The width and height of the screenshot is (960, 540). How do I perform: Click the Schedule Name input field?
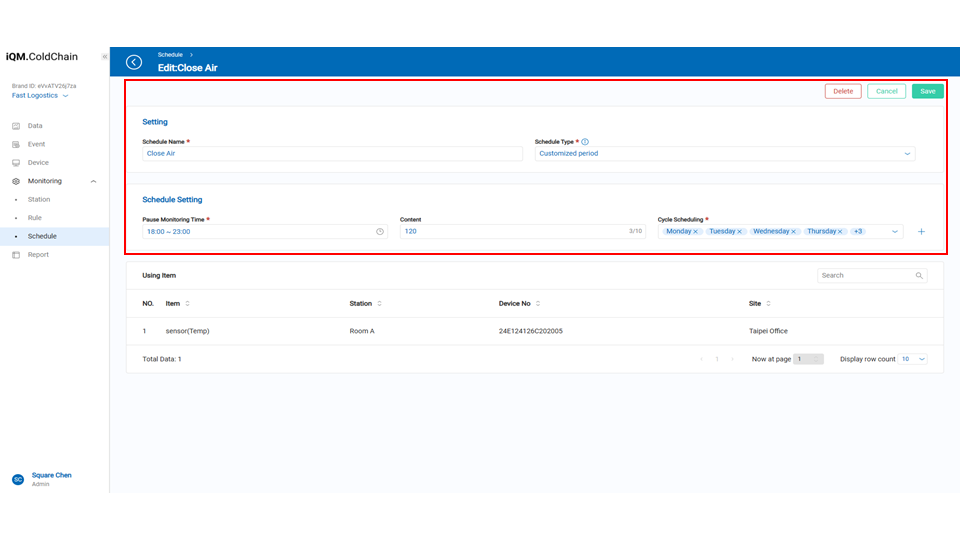coord(332,154)
